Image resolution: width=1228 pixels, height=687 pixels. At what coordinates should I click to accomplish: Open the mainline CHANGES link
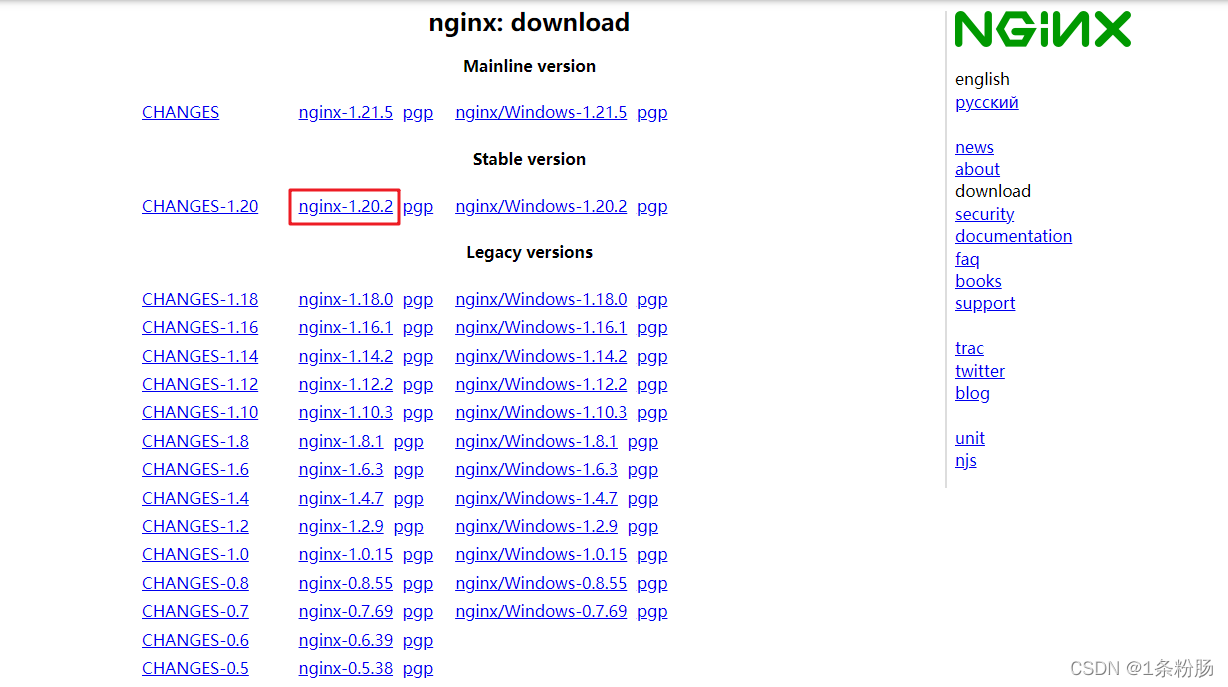[180, 113]
